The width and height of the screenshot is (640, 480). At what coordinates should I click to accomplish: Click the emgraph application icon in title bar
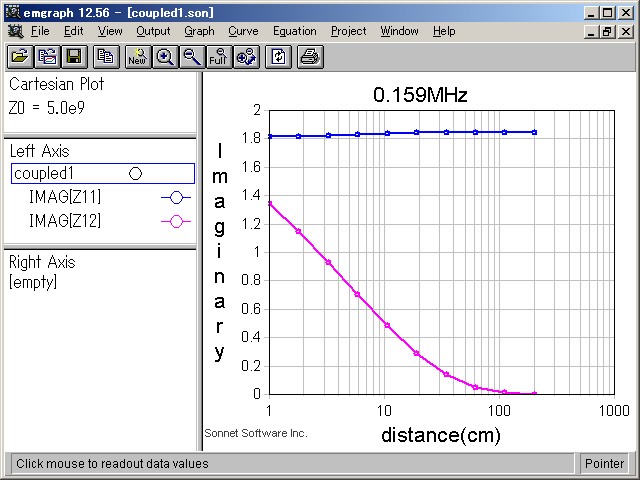(x=12, y=12)
